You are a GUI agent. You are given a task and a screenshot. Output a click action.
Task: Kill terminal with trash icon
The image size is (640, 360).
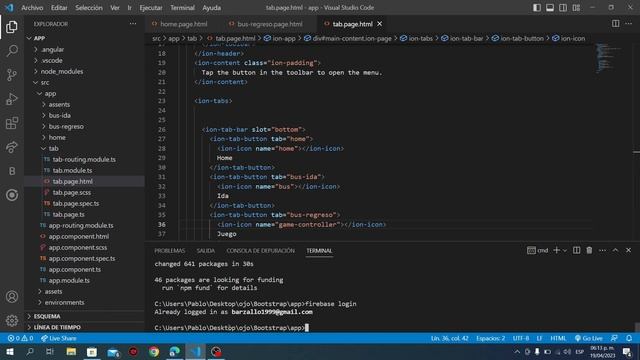589,250
